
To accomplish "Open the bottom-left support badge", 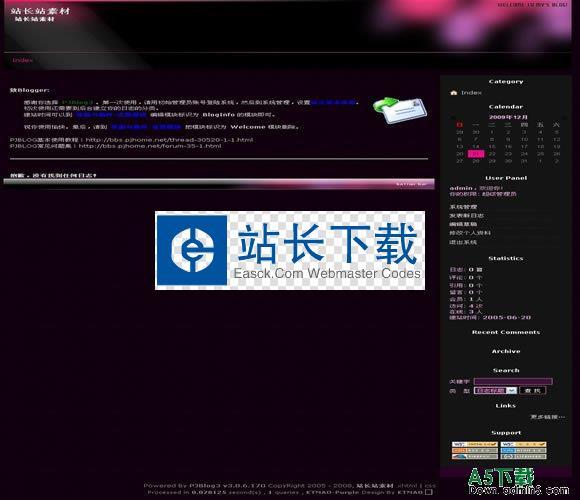I will [x=475, y=456].
